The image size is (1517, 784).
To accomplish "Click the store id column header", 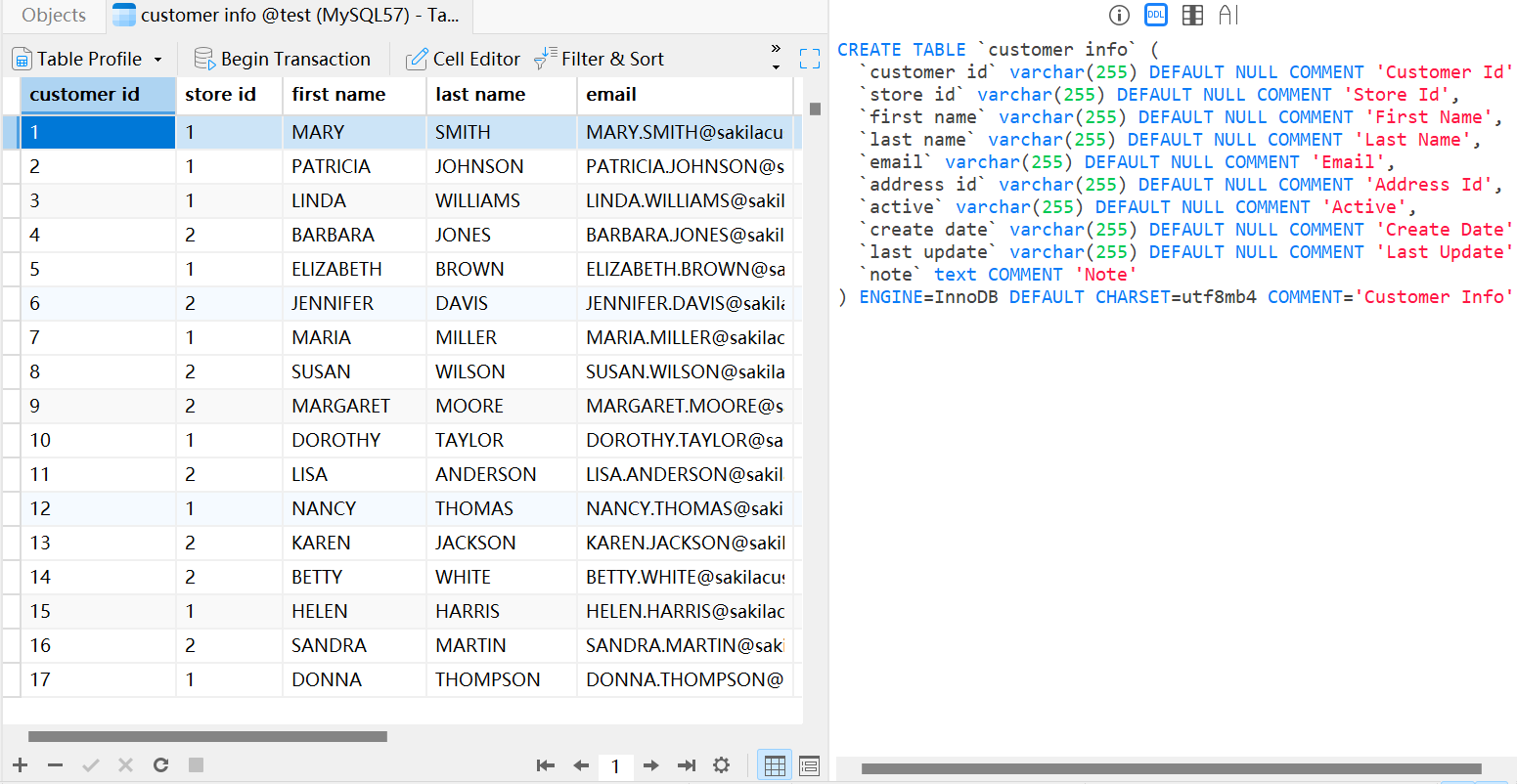I will pos(229,95).
